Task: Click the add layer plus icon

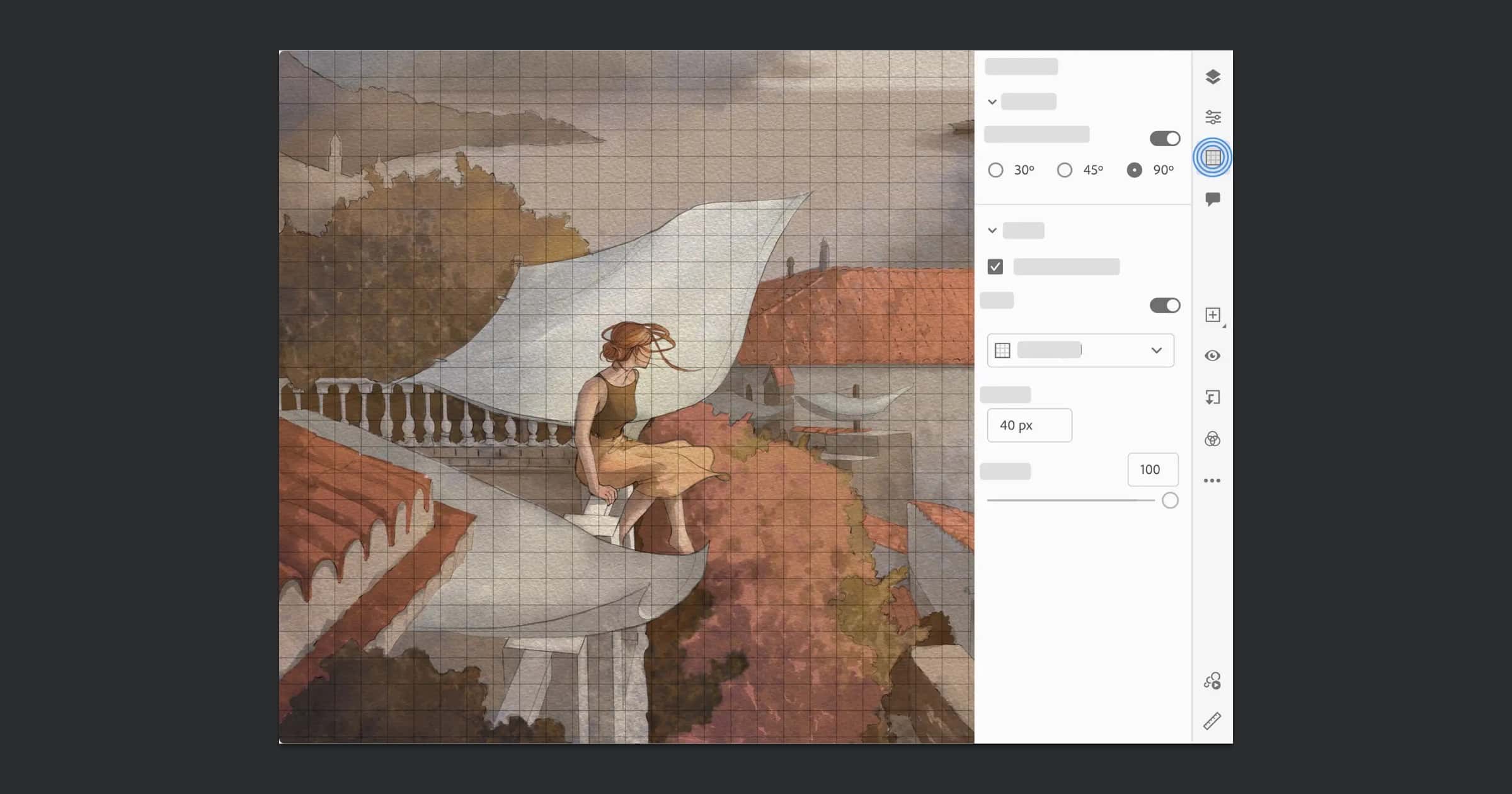Action: click(x=1212, y=315)
